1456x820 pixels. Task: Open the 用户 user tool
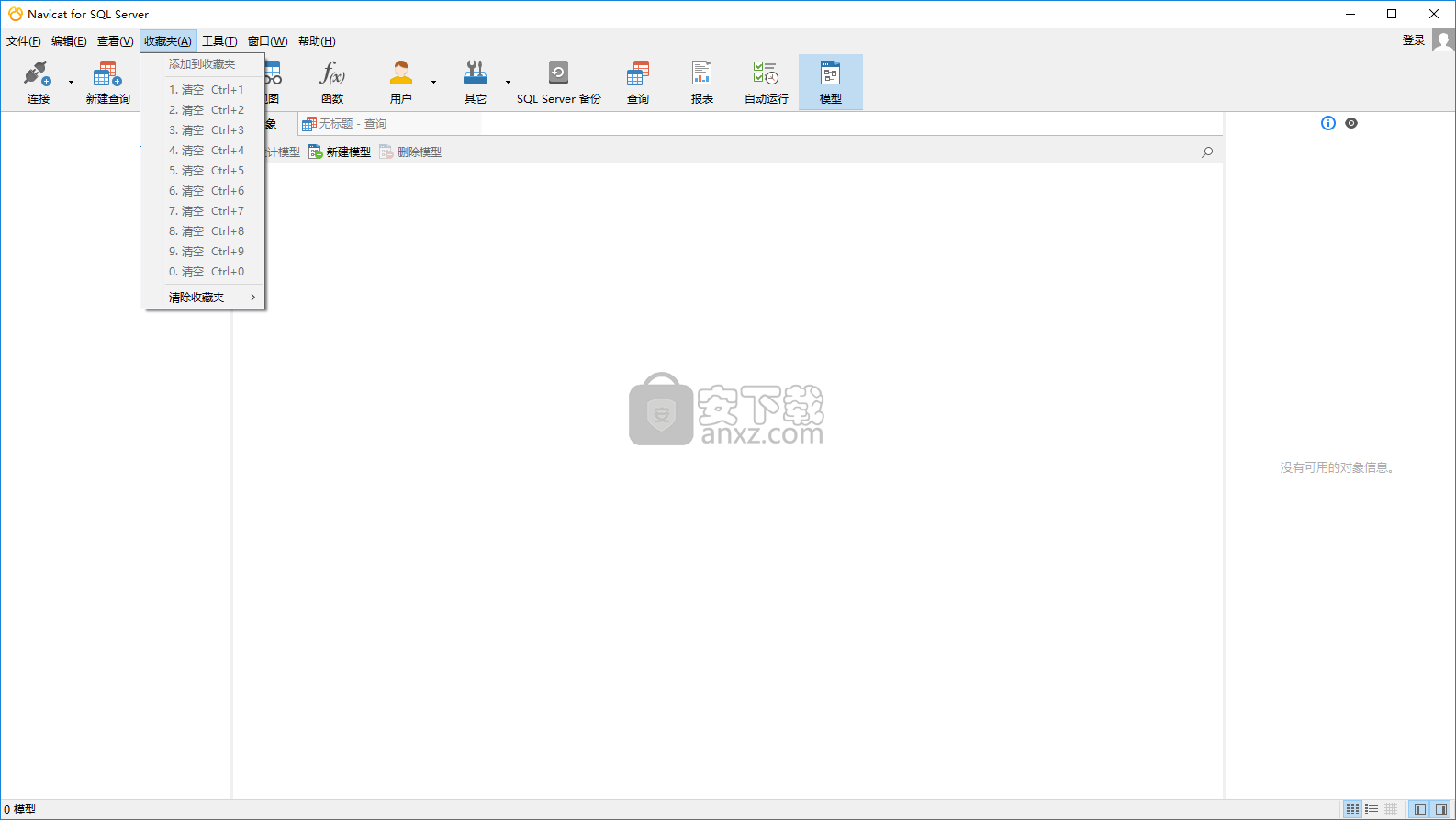point(401,82)
